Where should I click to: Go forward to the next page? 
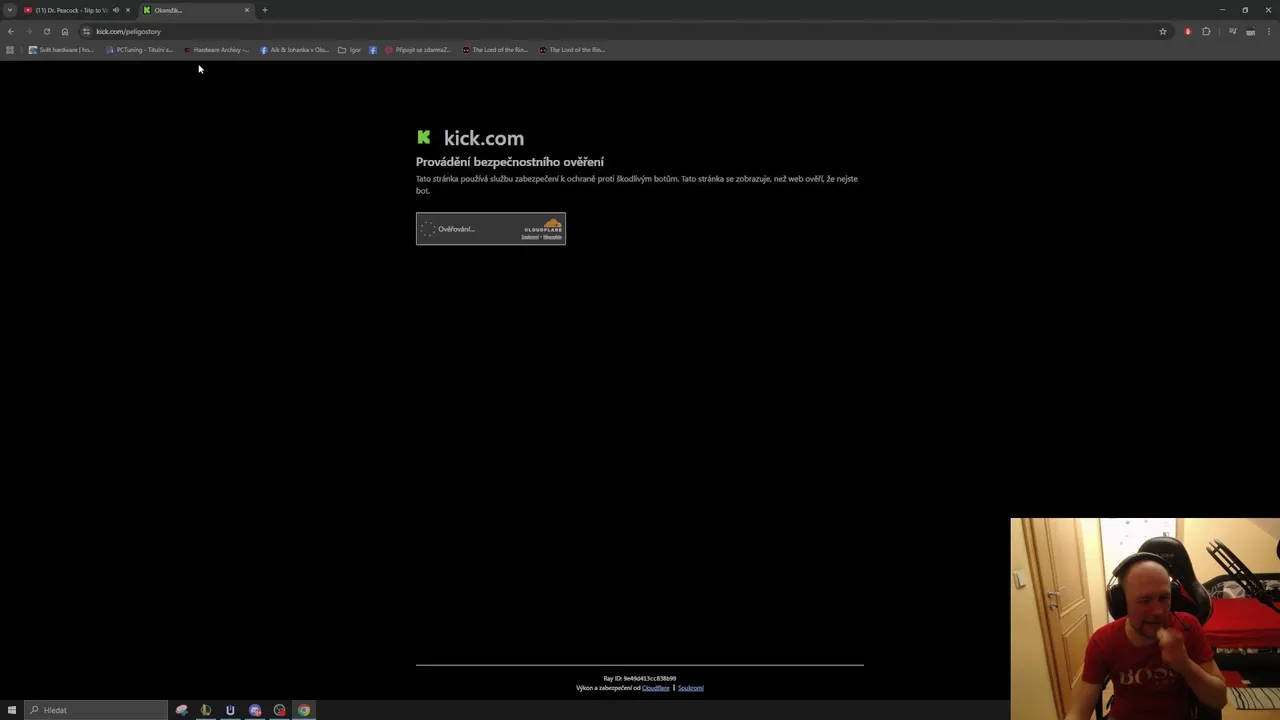(28, 31)
